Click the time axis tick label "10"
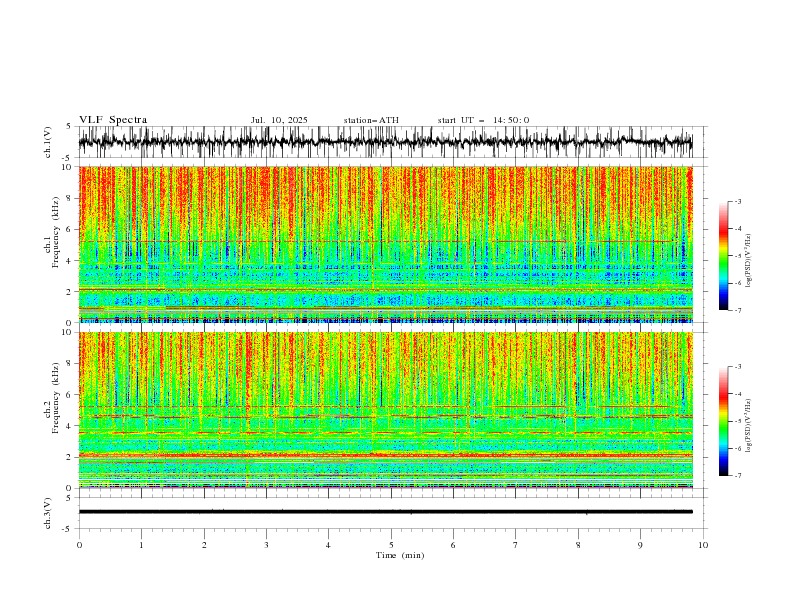792x612 pixels. point(703,545)
